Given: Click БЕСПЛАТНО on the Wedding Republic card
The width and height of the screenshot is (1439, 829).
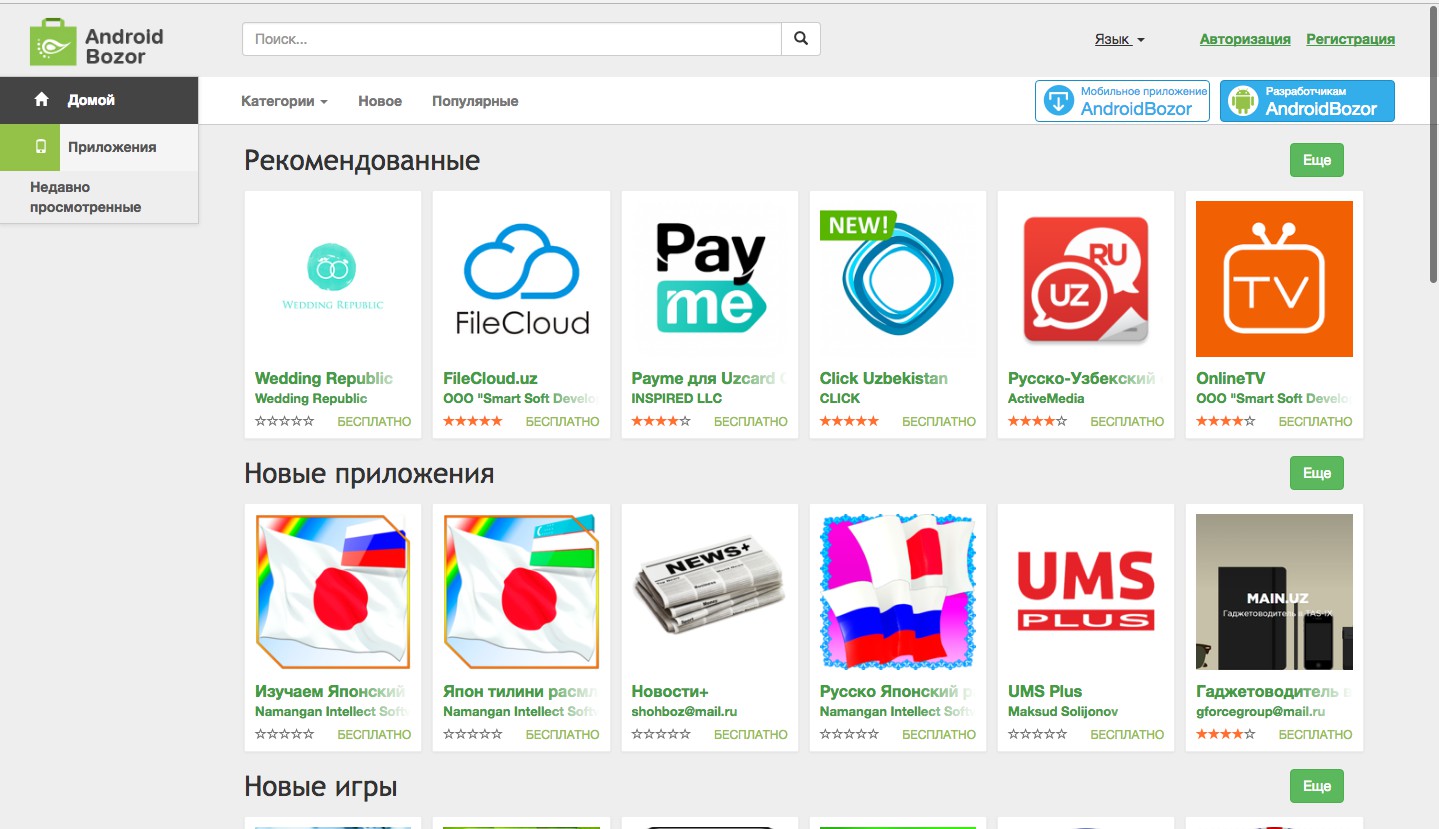Looking at the screenshot, I should click(x=374, y=421).
